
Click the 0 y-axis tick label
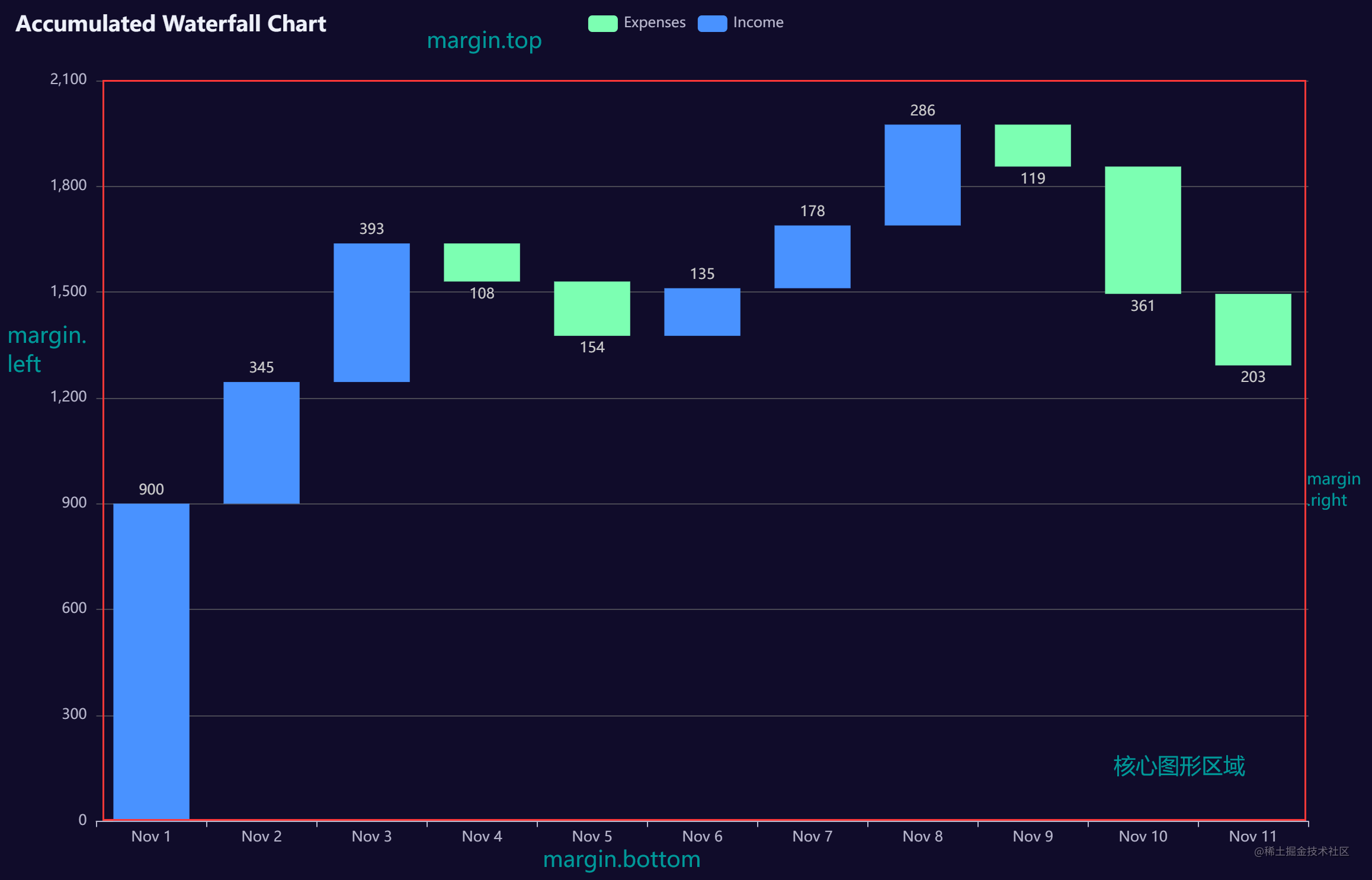82,820
